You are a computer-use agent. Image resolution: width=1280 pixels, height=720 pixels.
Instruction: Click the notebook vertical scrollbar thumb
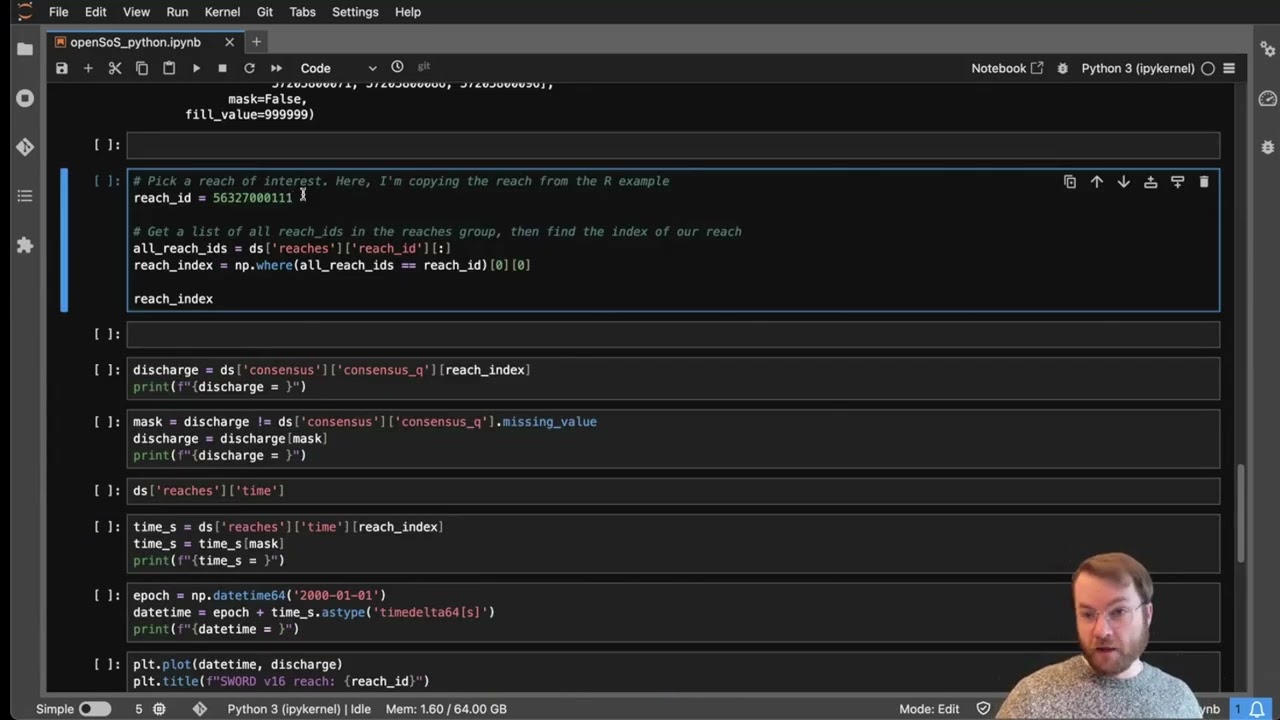coord(1241,513)
